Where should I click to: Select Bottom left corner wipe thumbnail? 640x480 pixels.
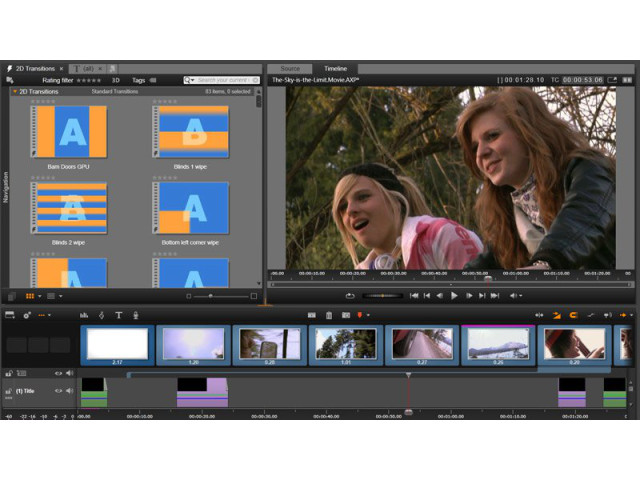pyautogui.click(x=190, y=208)
